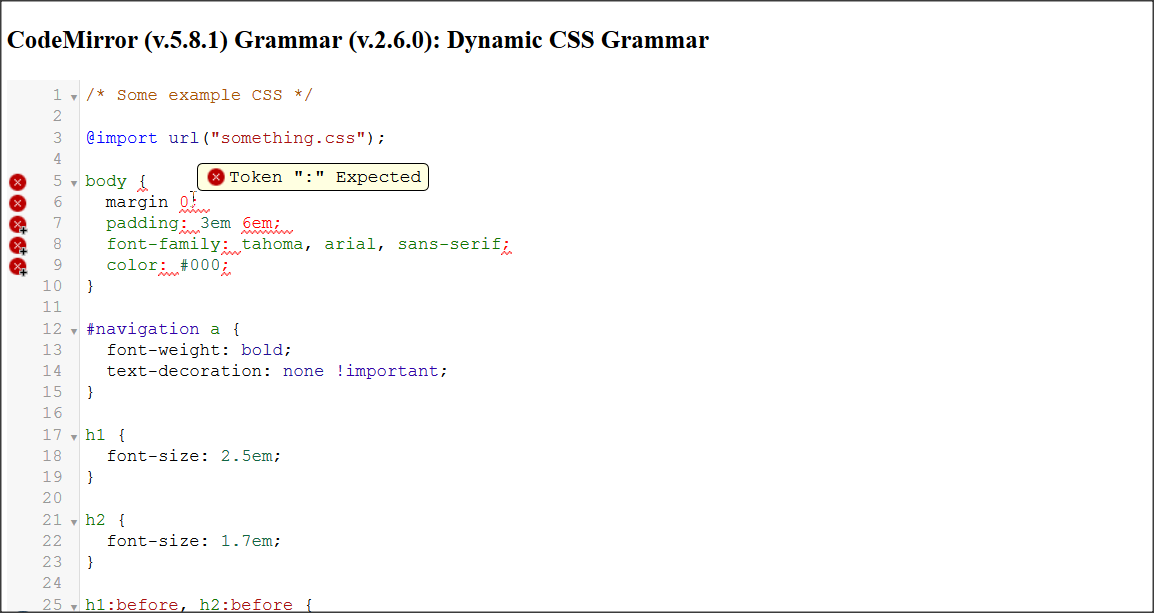This screenshot has width=1154, height=613.
Task: Click the '#000' value on line 9
Action: click(x=200, y=265)
